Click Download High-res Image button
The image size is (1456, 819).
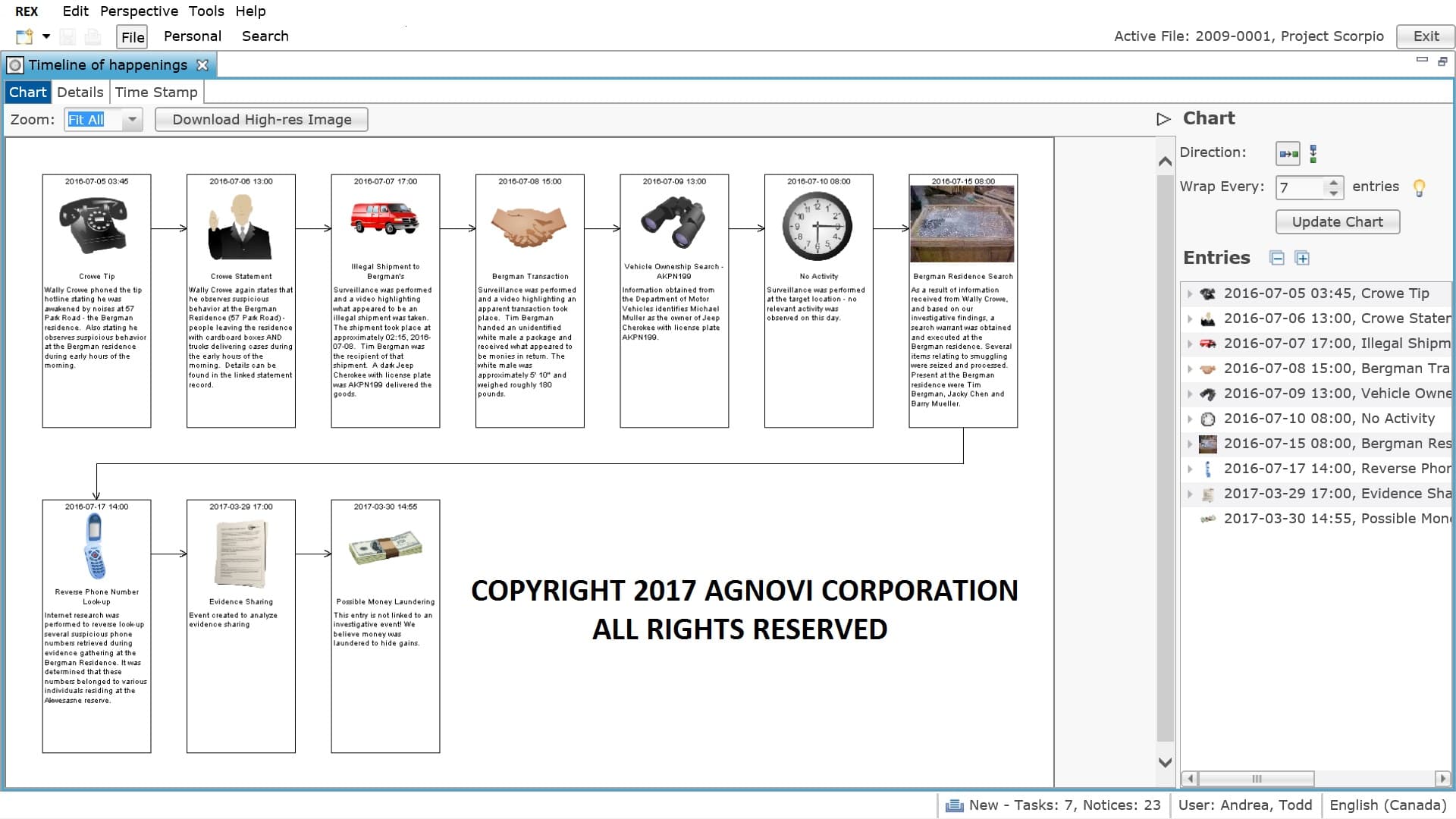pyautogui.click(x=262, y=120)
